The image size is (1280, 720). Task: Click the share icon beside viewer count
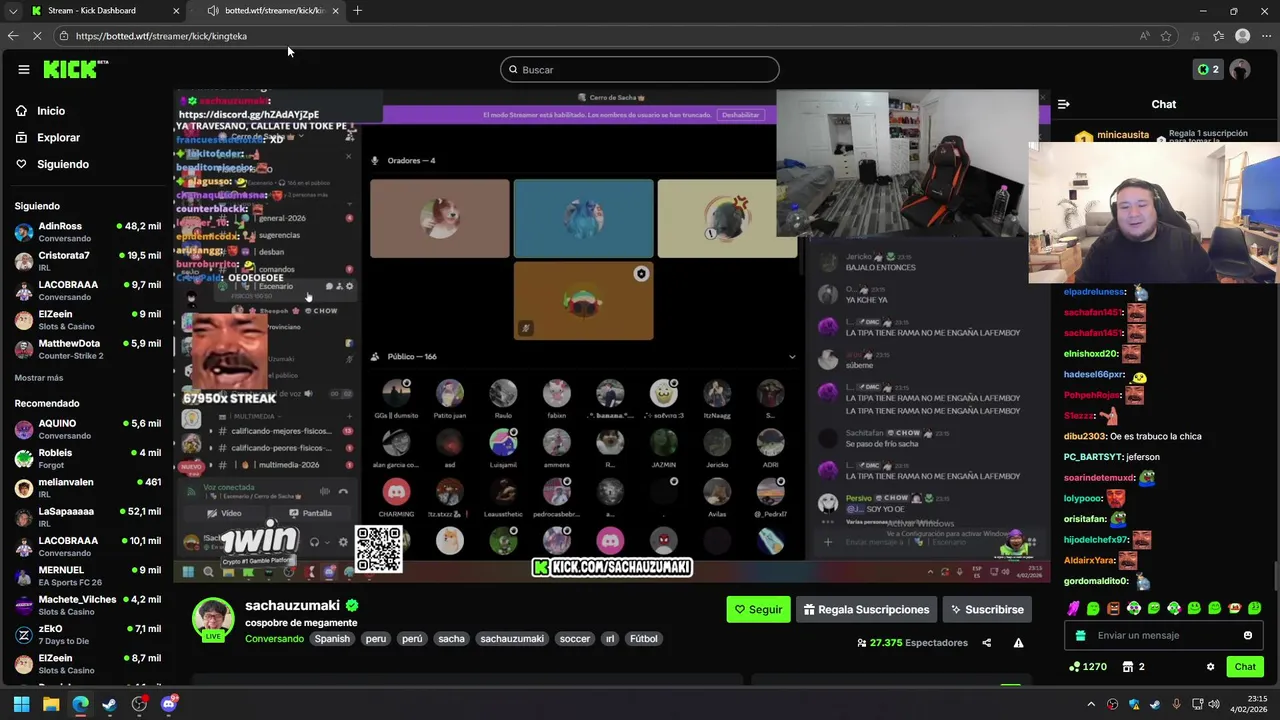[x=987, y=643]
